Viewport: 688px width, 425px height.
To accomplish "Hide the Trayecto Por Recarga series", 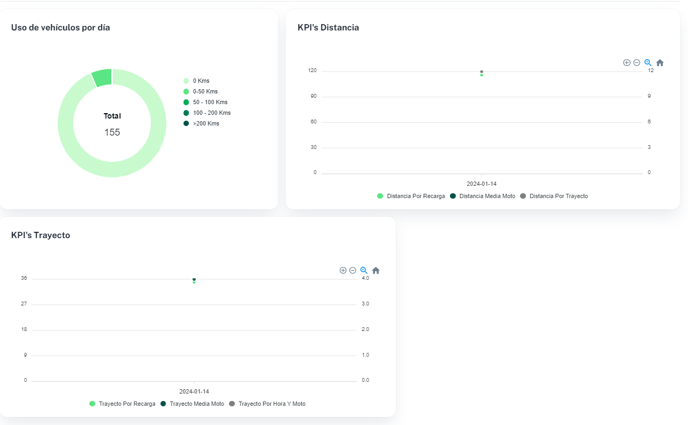I will [x=126, y=404].
